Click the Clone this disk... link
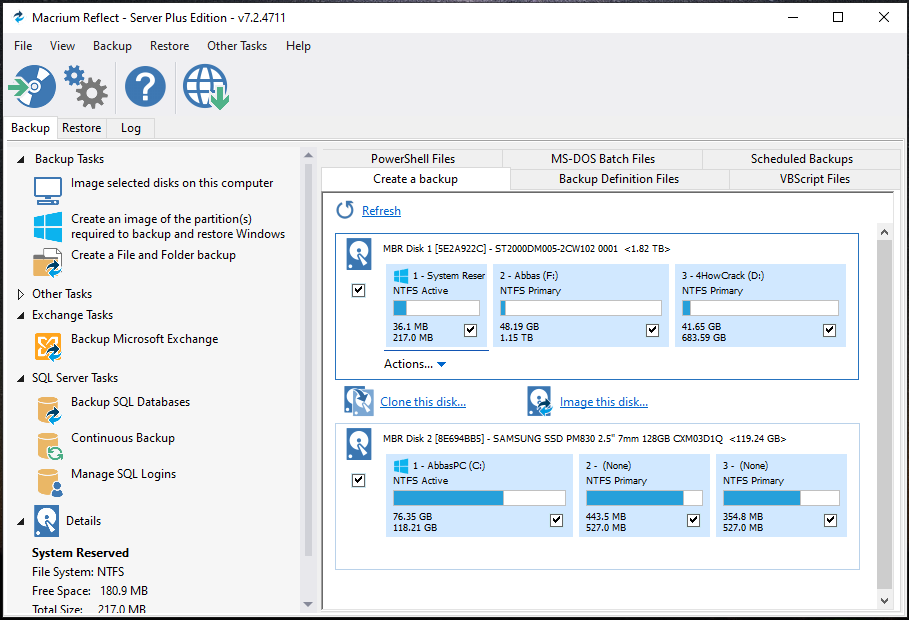This screenshot has height=620, width=909. point(423,402)
